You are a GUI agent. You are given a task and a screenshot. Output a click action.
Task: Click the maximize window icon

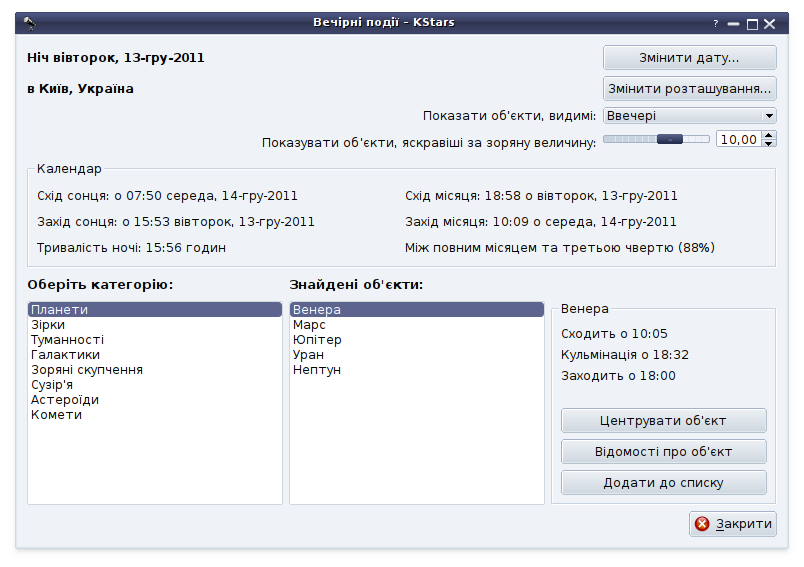click(x=753, y=23)
